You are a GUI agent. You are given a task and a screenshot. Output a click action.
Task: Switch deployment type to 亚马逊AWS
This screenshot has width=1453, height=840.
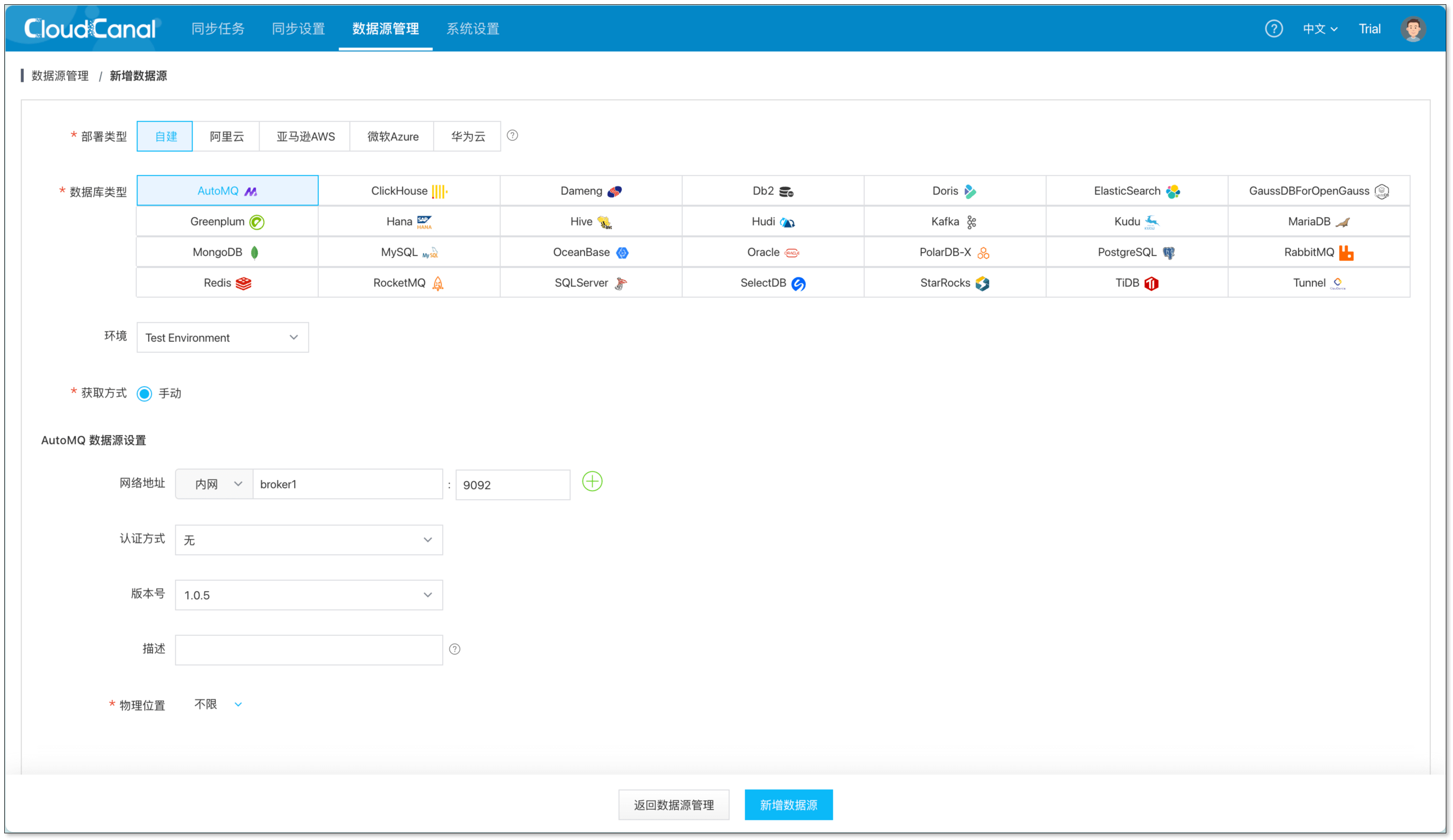(x=305, y=136)
